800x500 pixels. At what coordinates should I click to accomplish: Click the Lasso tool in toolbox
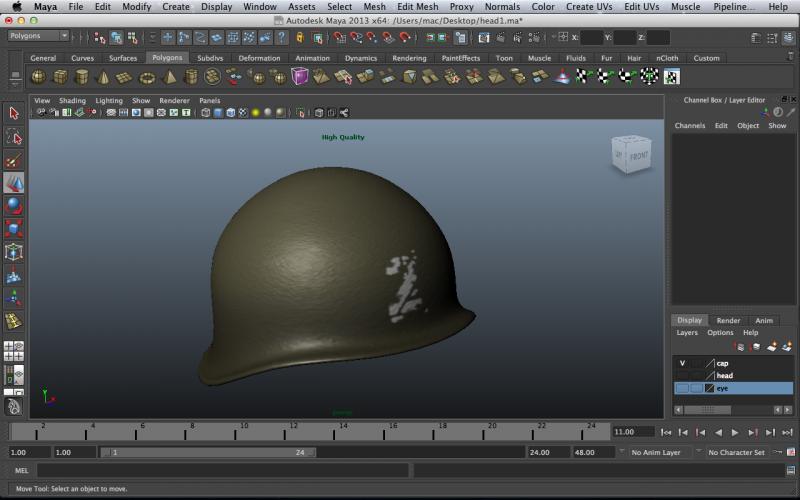(13, 137)
